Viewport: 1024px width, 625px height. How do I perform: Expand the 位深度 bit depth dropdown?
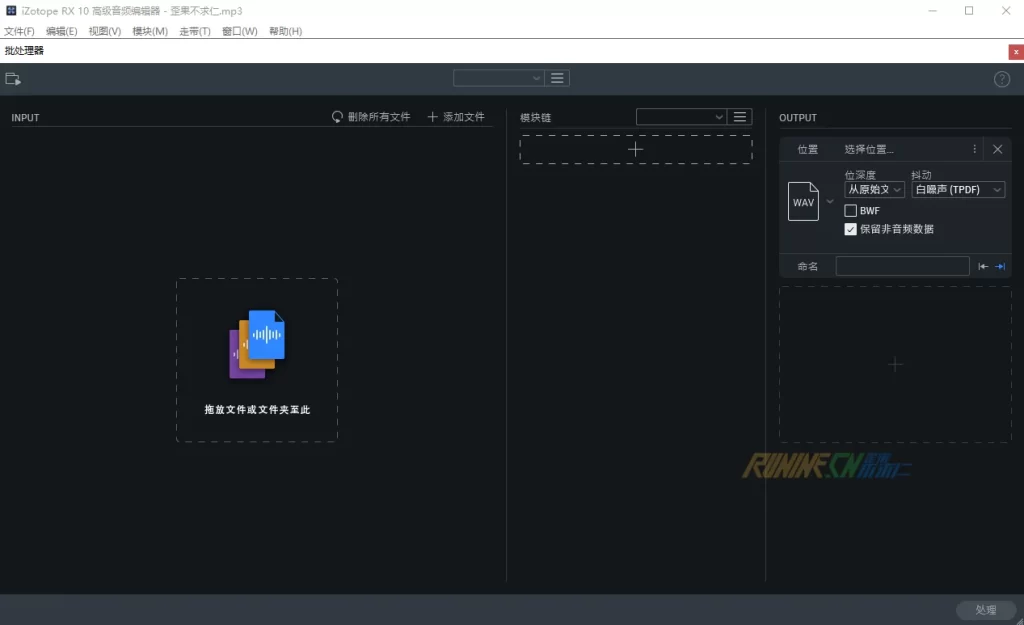[x=875, y=190]
